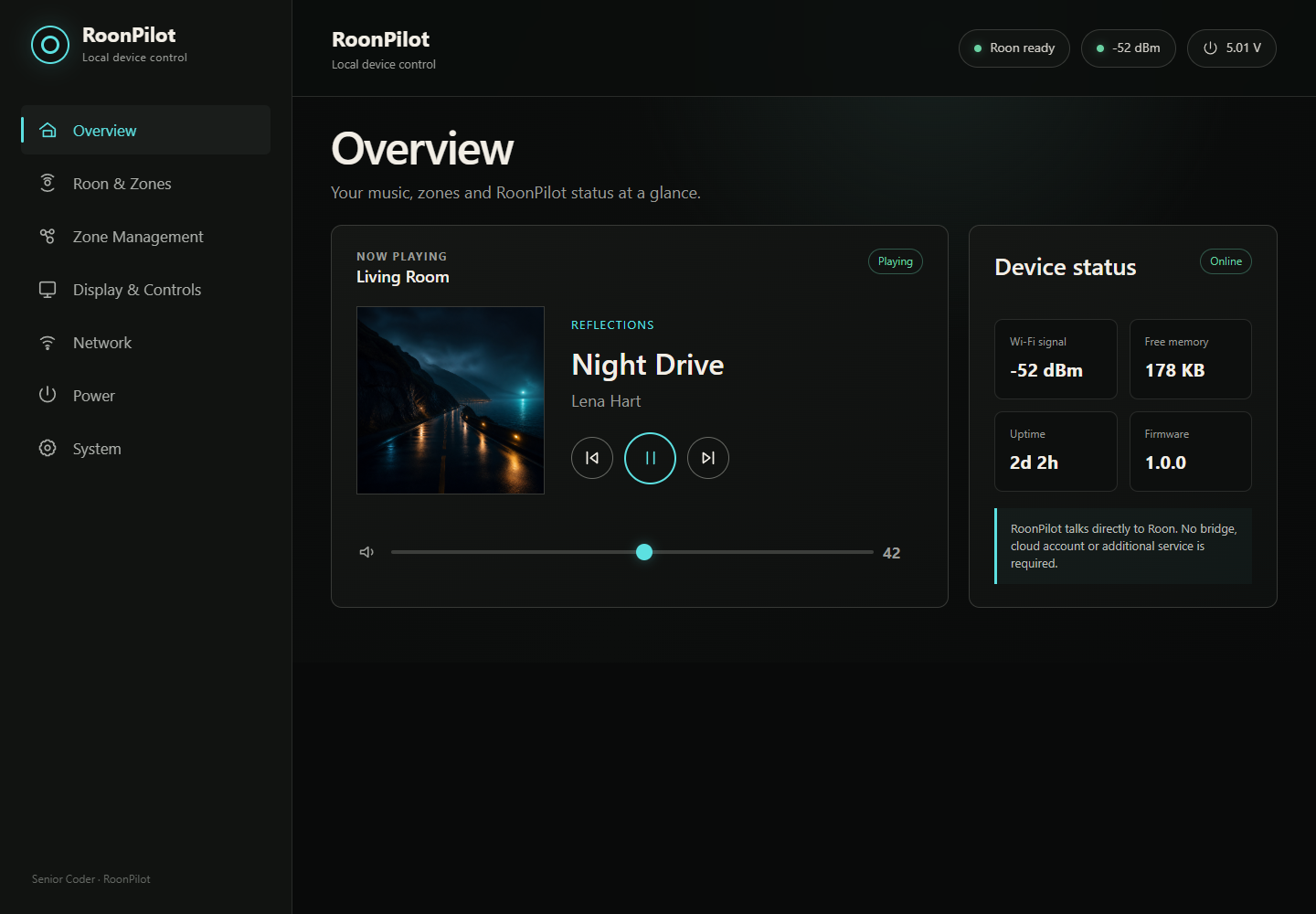Select Network in the sidebar
The width and height of the screenshot is (1316, 914).
146,343
